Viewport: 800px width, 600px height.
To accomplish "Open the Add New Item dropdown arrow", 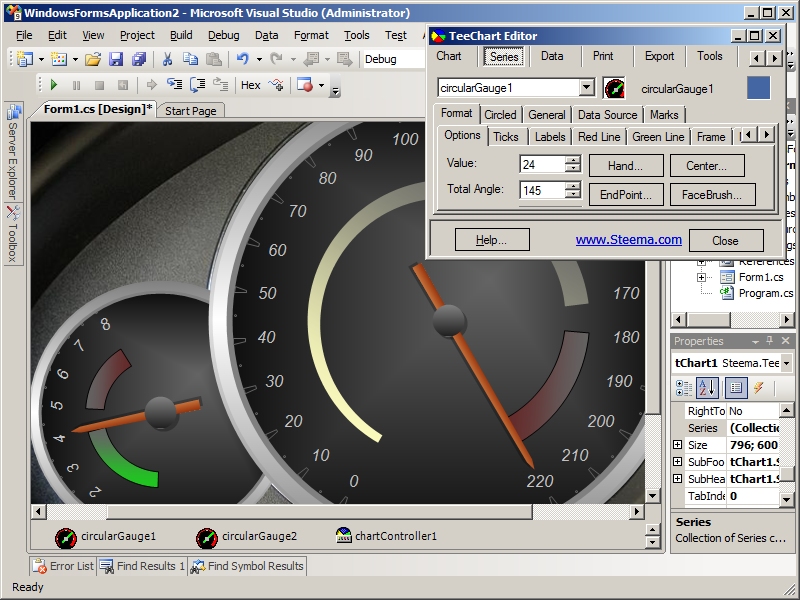I will tap(75, 60).
